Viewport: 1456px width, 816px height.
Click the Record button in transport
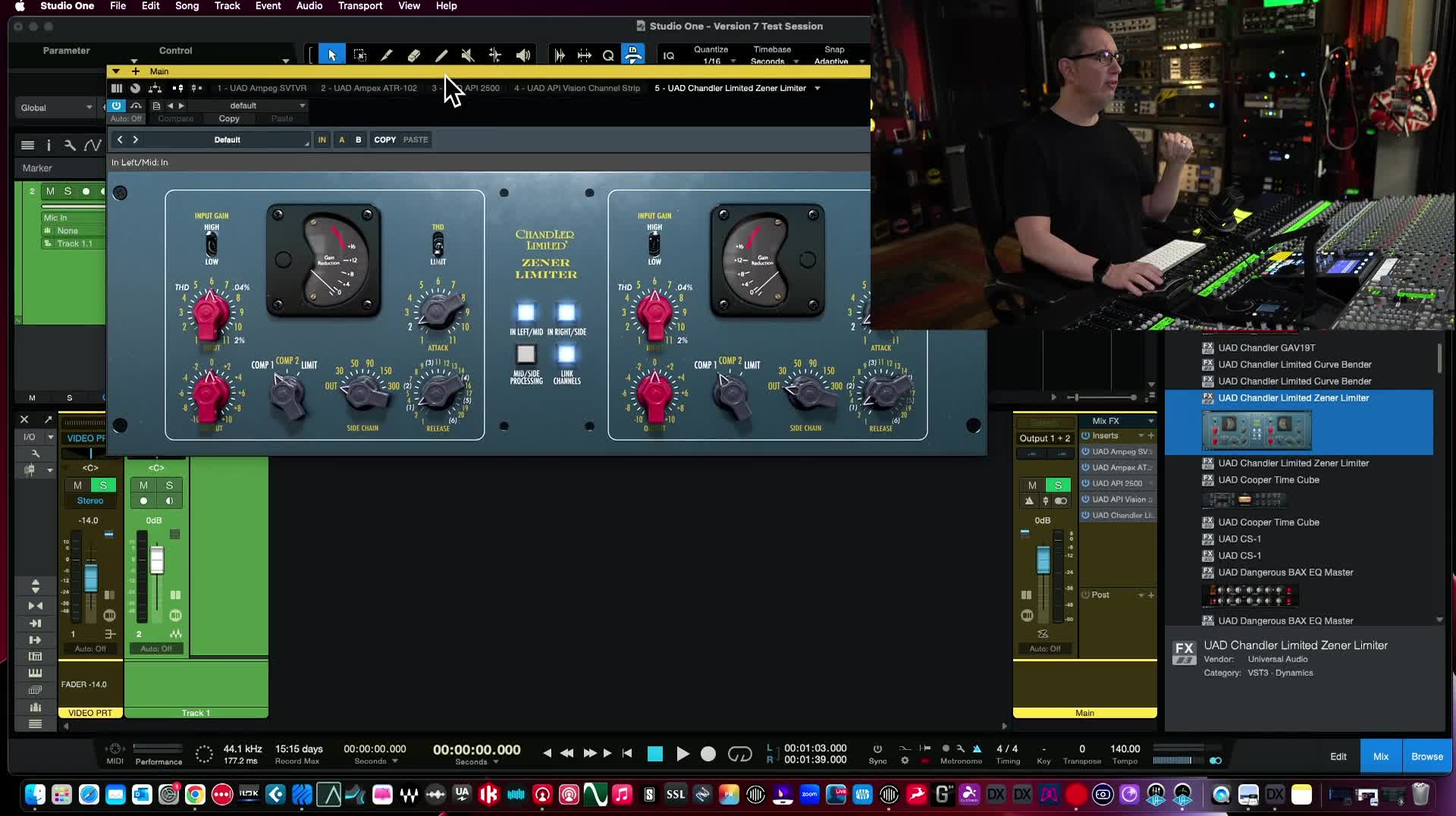point(708,754)
